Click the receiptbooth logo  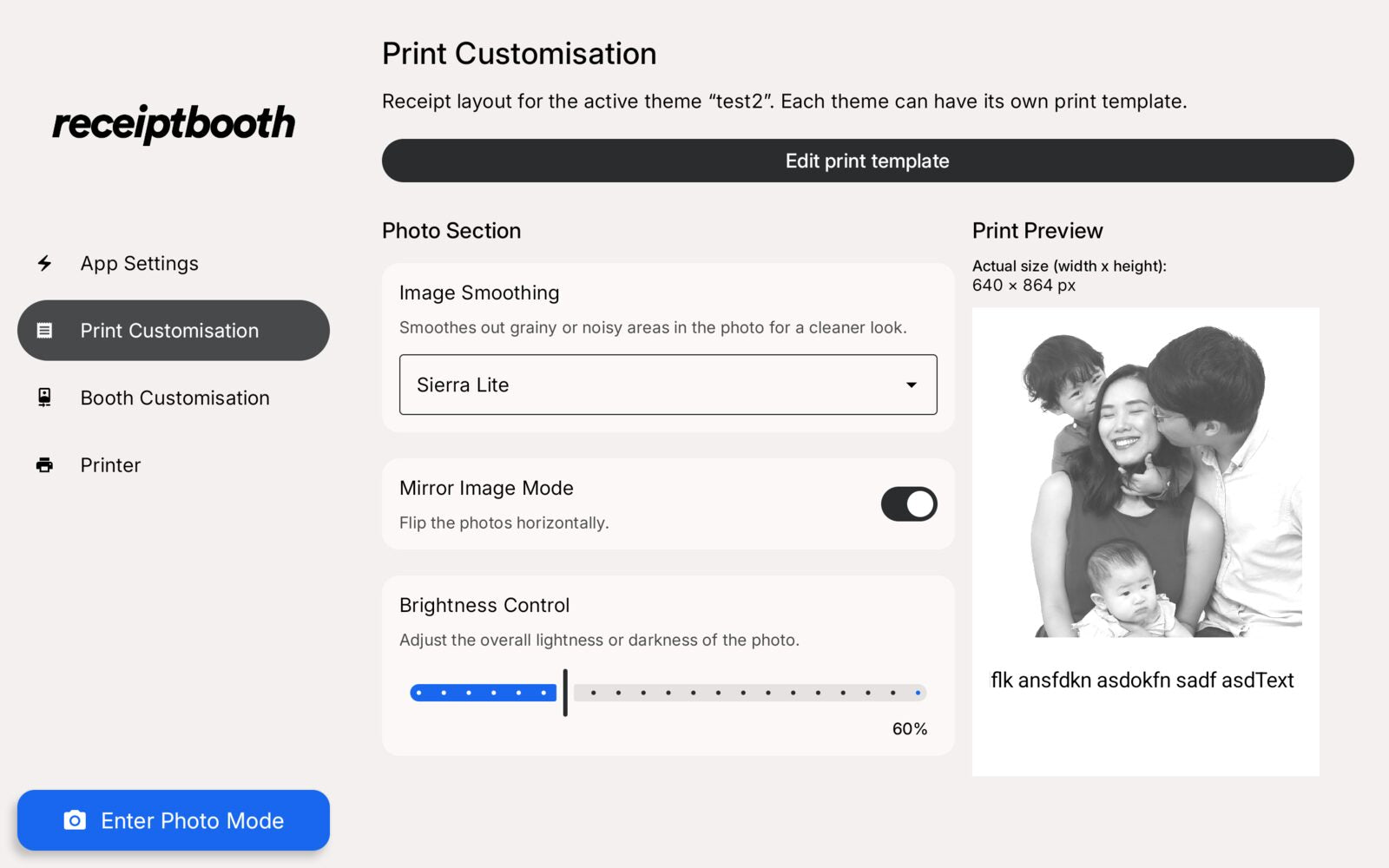pyautogui.click(x=174, y=123)
